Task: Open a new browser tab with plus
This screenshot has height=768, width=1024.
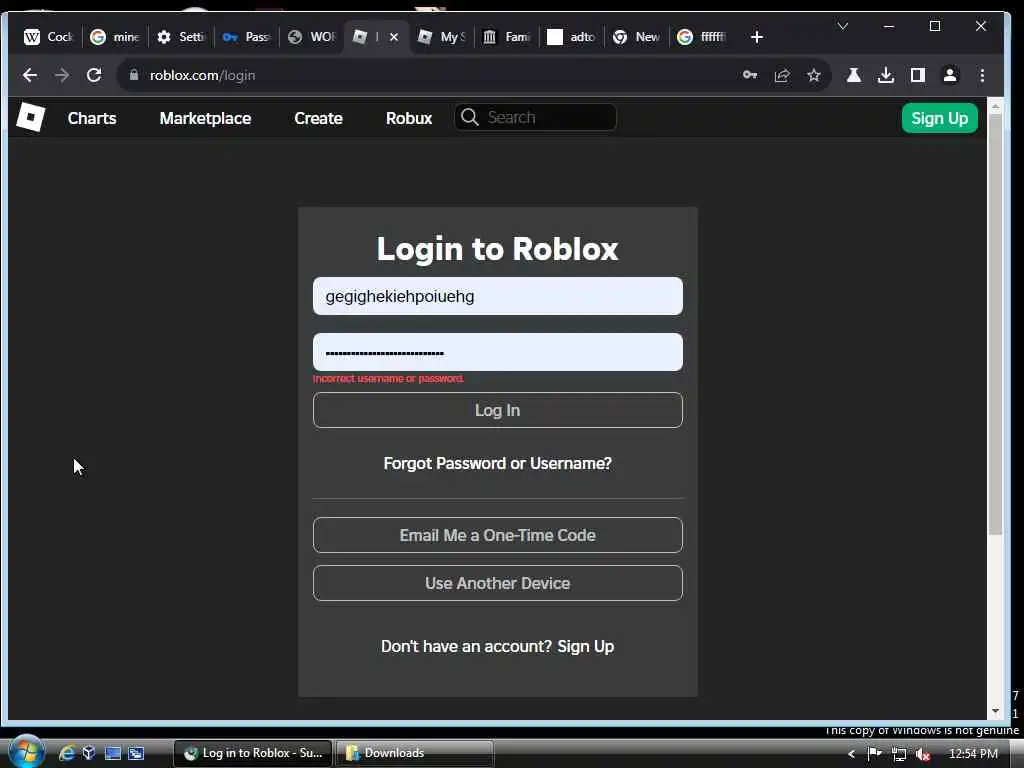Action: (x=757, y=37)
